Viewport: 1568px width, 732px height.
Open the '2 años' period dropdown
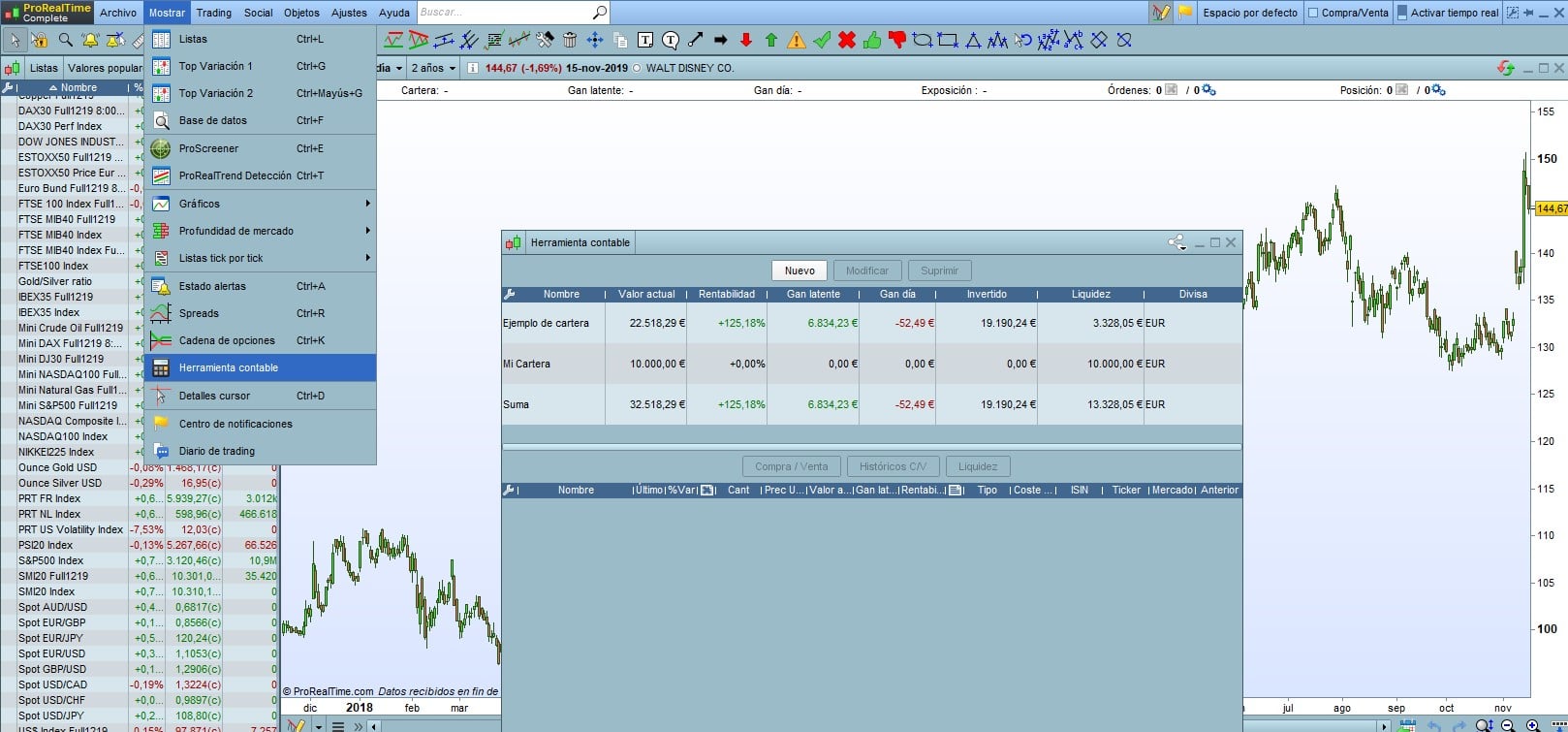tap(432, 68)
